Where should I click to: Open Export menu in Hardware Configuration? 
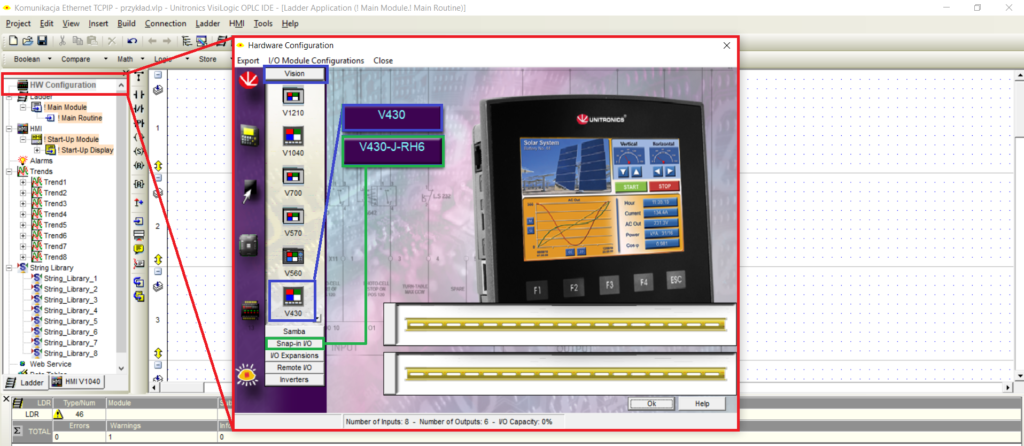248,60
